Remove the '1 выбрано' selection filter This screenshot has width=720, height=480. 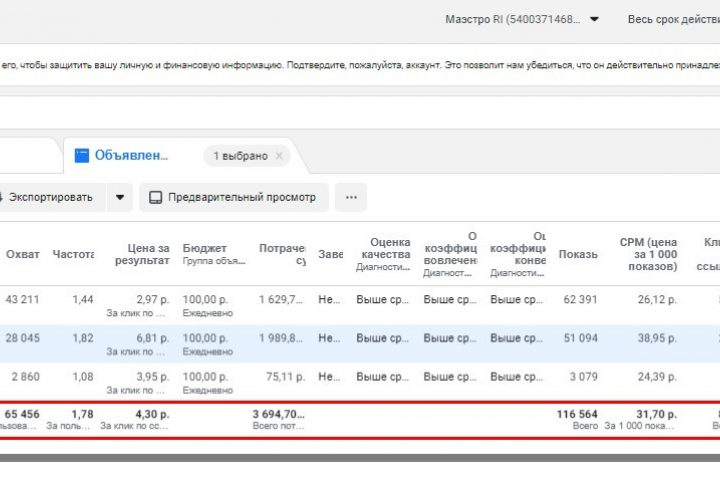pyautogui.click(x=279, y=156)
